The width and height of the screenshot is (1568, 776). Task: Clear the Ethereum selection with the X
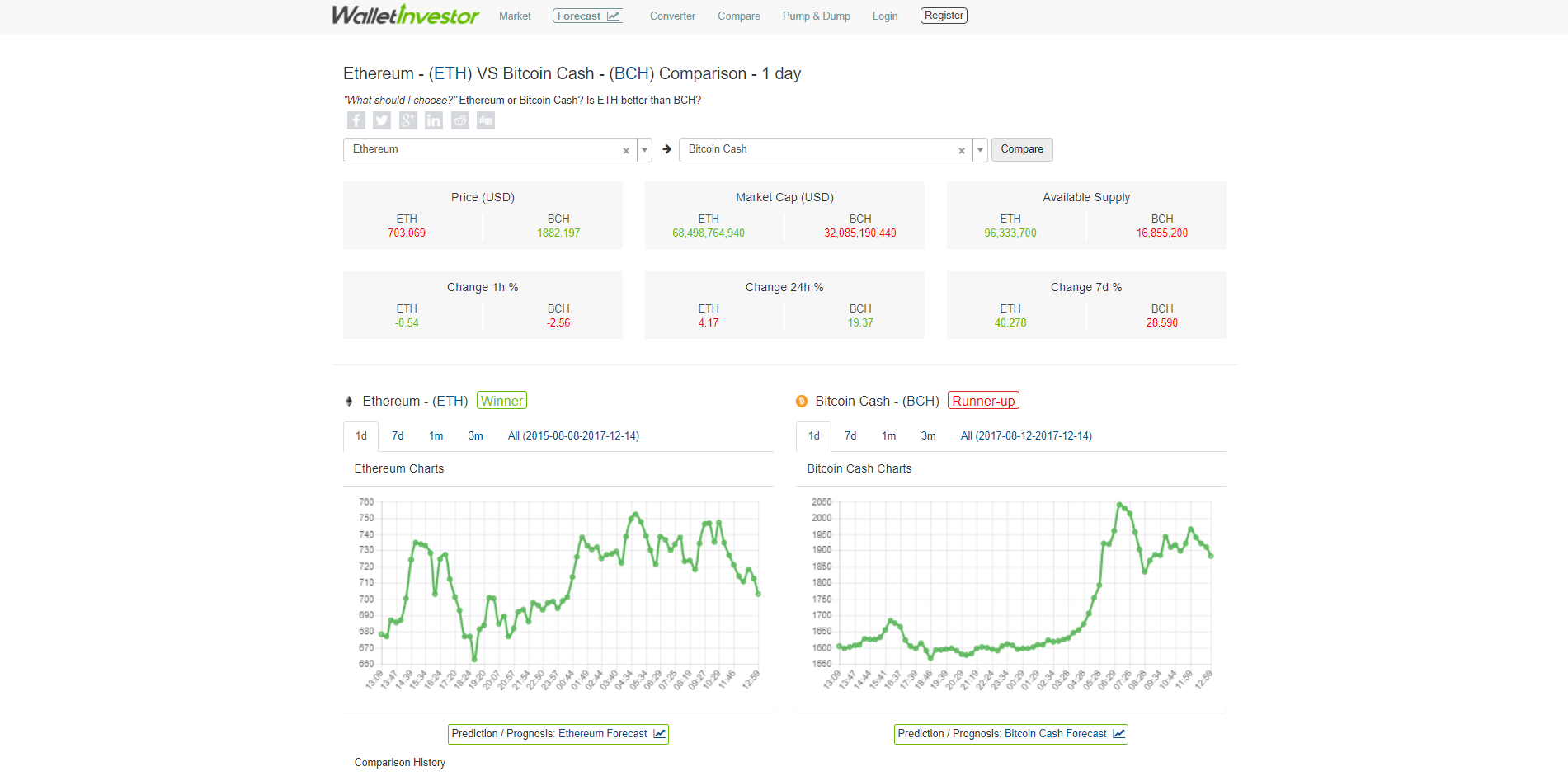tap(626, 151)
